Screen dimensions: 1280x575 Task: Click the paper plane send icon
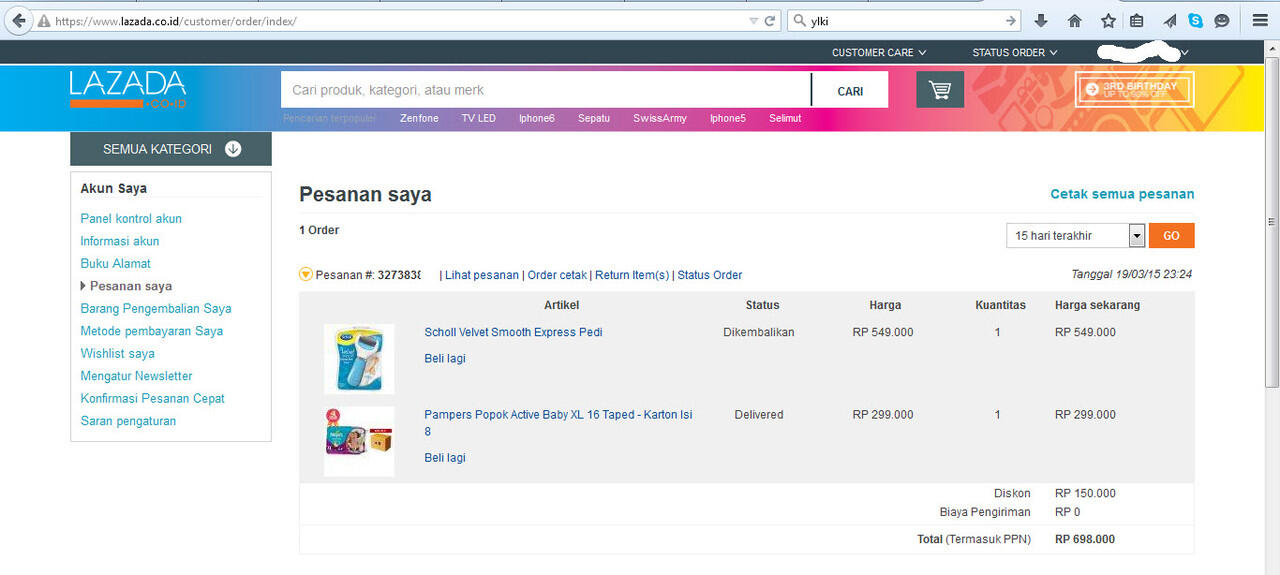1169,20
